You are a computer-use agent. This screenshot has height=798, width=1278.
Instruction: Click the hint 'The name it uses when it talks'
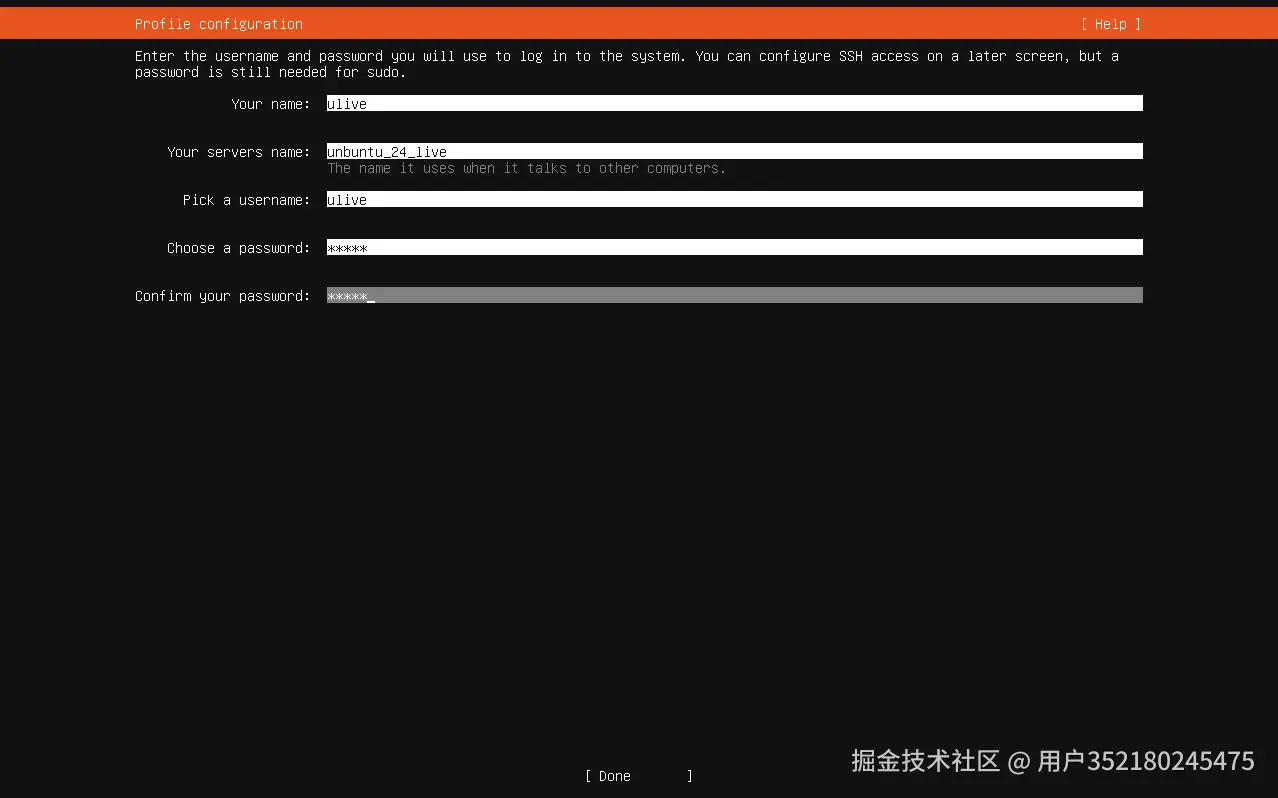(x=527, y=168)
